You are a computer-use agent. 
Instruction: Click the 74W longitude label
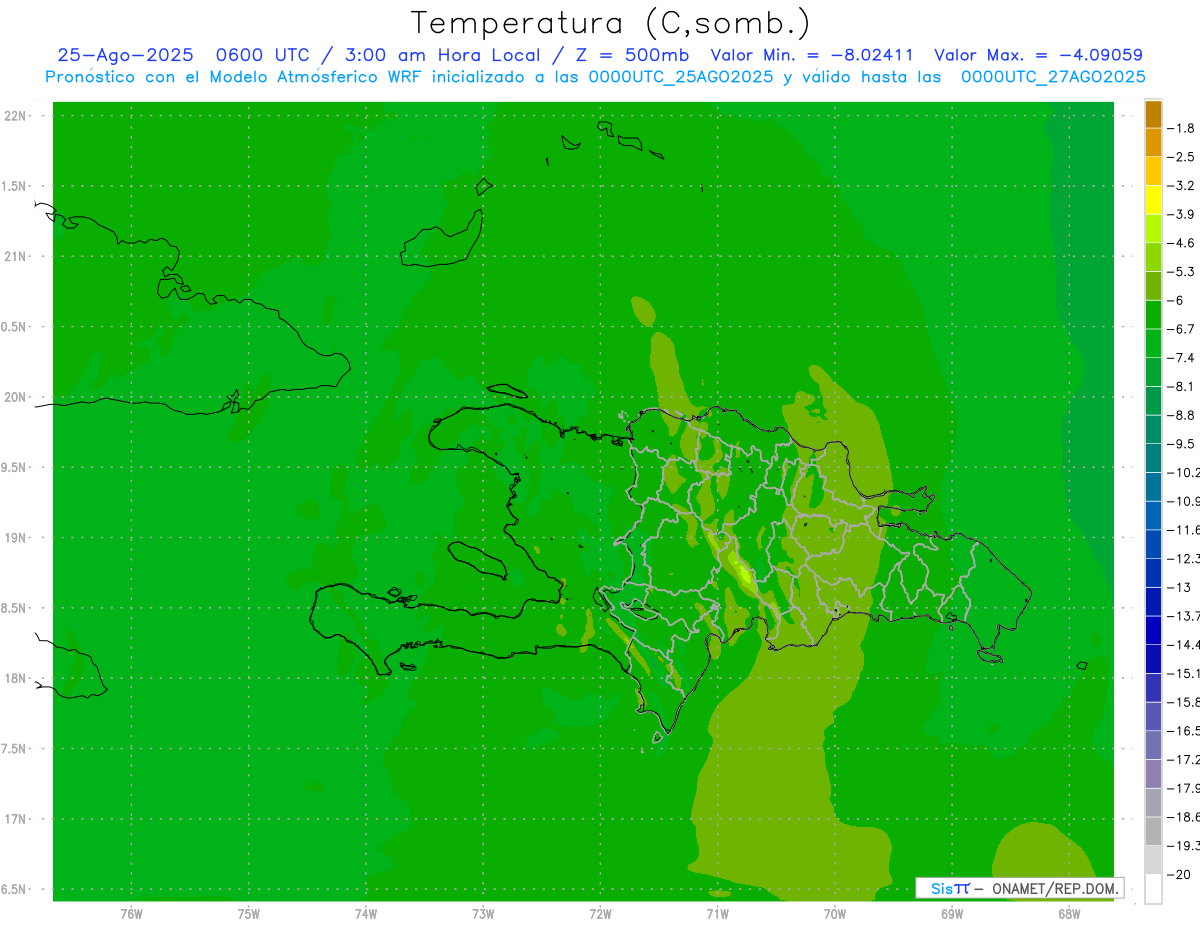coord(366,914)
